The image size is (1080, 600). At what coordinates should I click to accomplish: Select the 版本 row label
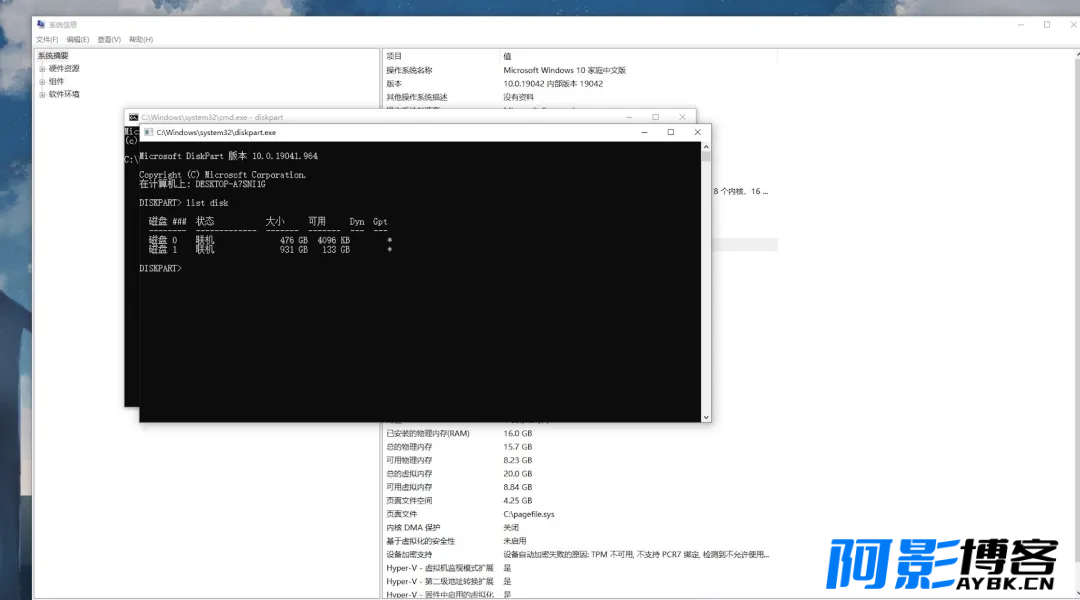[394, 84]
